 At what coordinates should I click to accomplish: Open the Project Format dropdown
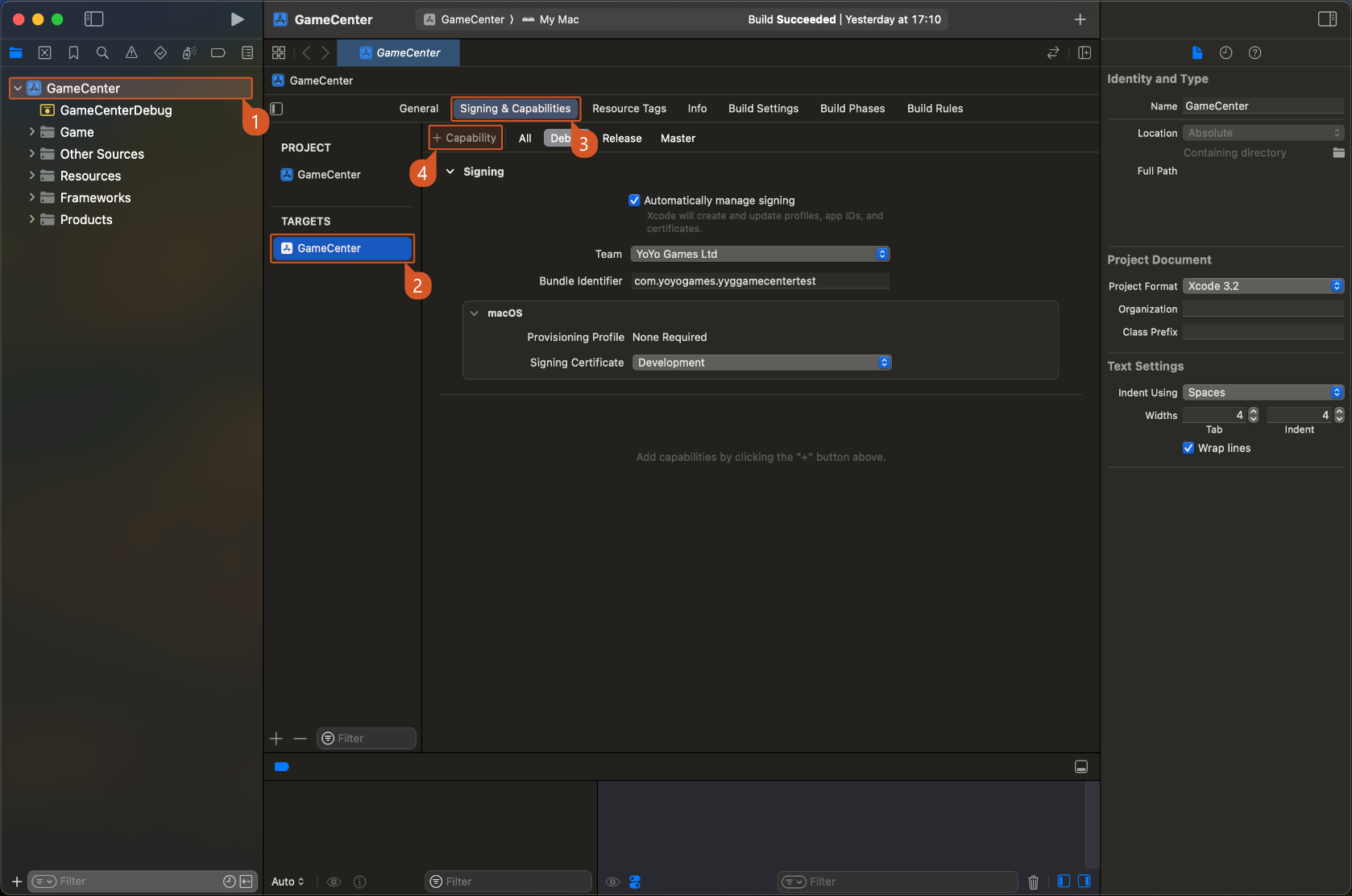1263,287
